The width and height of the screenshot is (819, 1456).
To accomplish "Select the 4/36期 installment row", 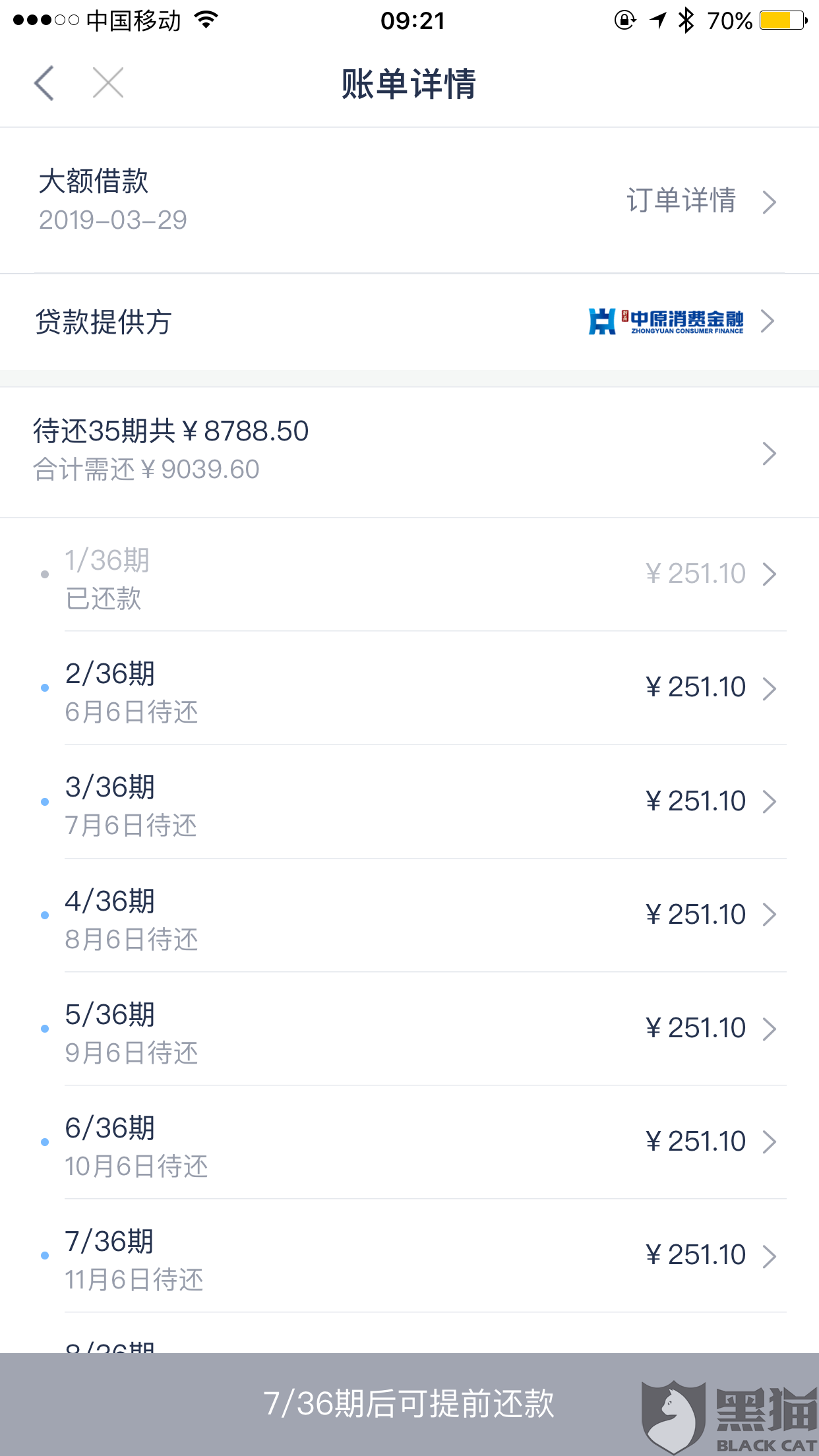I will (409, 915).
